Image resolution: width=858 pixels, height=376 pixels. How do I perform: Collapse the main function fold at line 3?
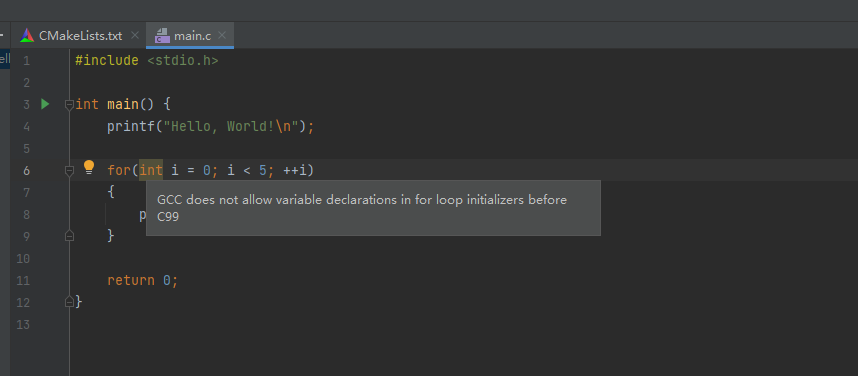pos(69,104)
